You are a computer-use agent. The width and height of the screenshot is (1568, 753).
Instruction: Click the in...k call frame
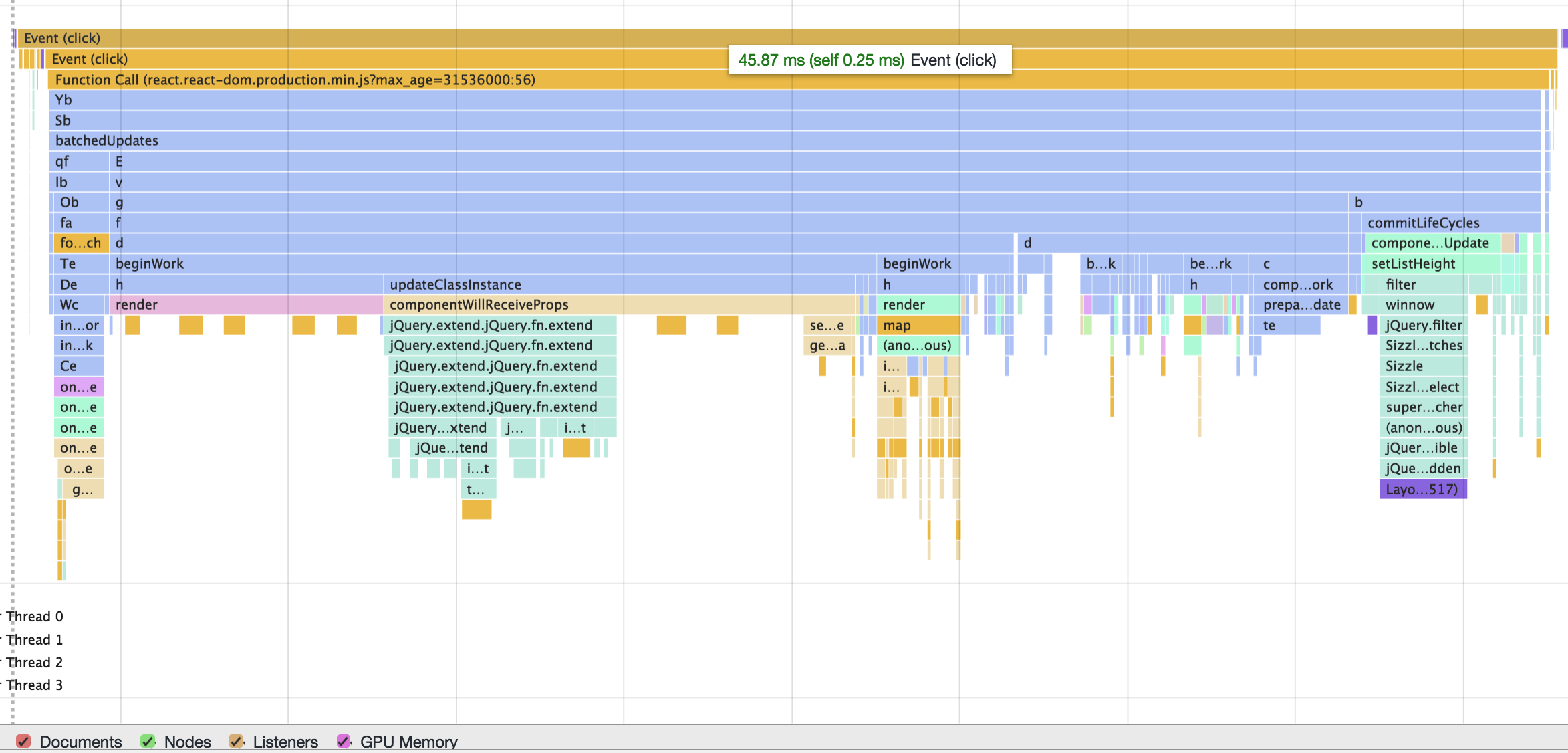click(79, 345)
